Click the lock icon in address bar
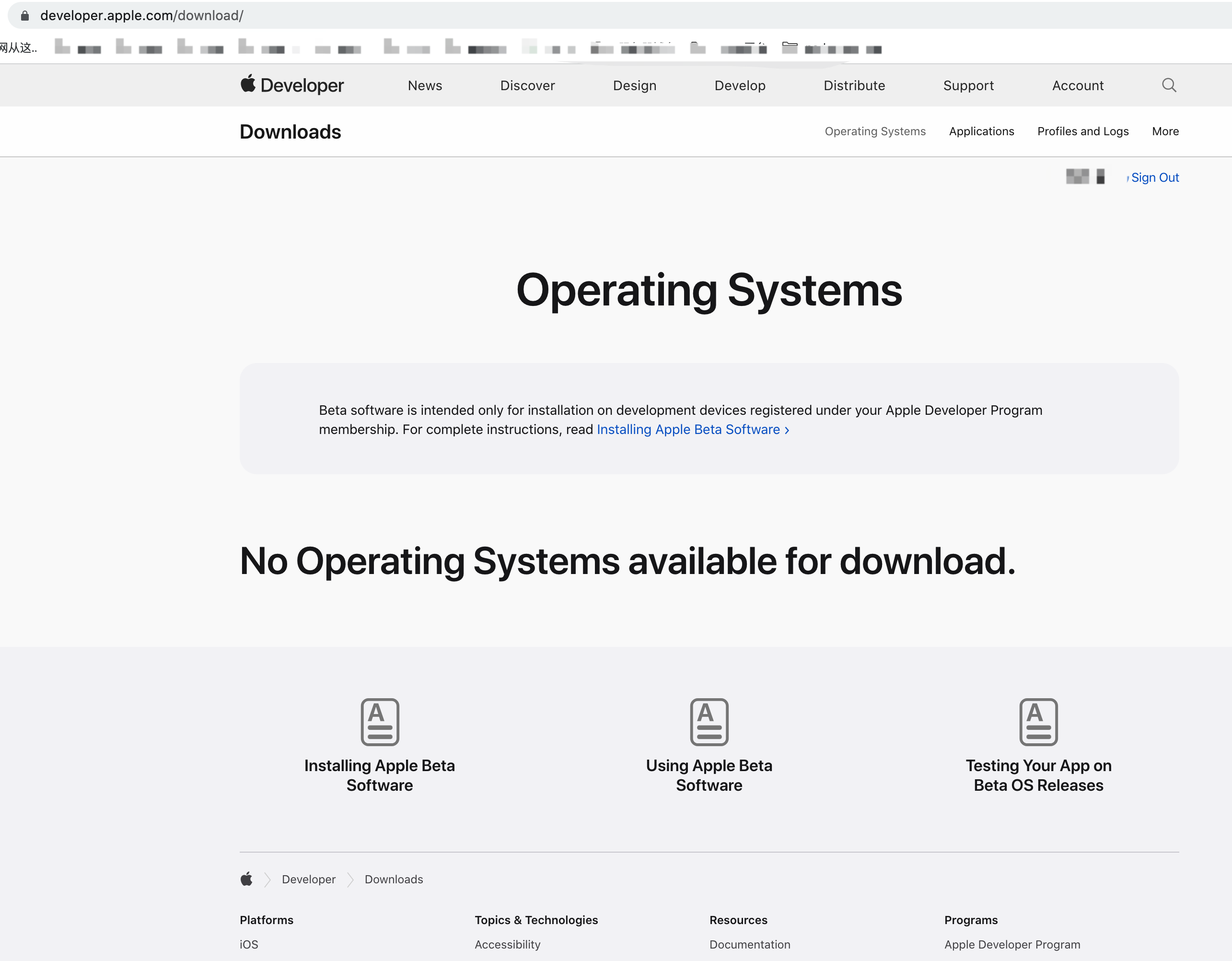 [x=25, y=16]
